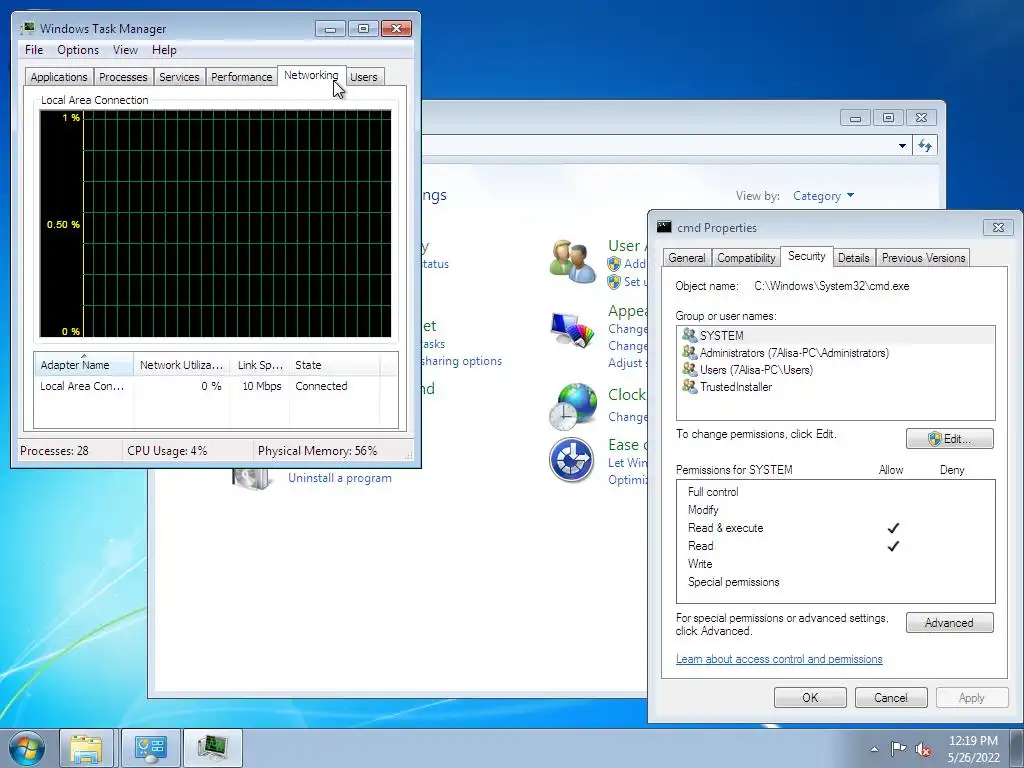Open the Help menu in Task Manager
Viewport: 1024px width, 768px height.
[x=164, y=50]
